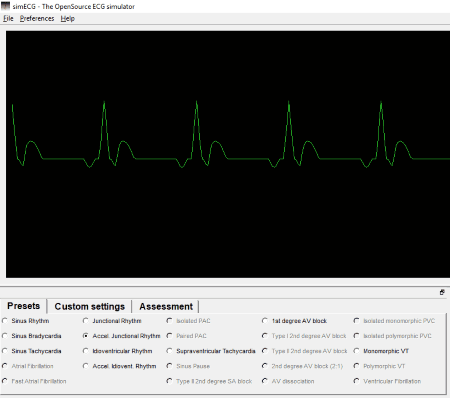Switch to the Custom settings tab
The image size is (450, 398).
tap(90, 306)
